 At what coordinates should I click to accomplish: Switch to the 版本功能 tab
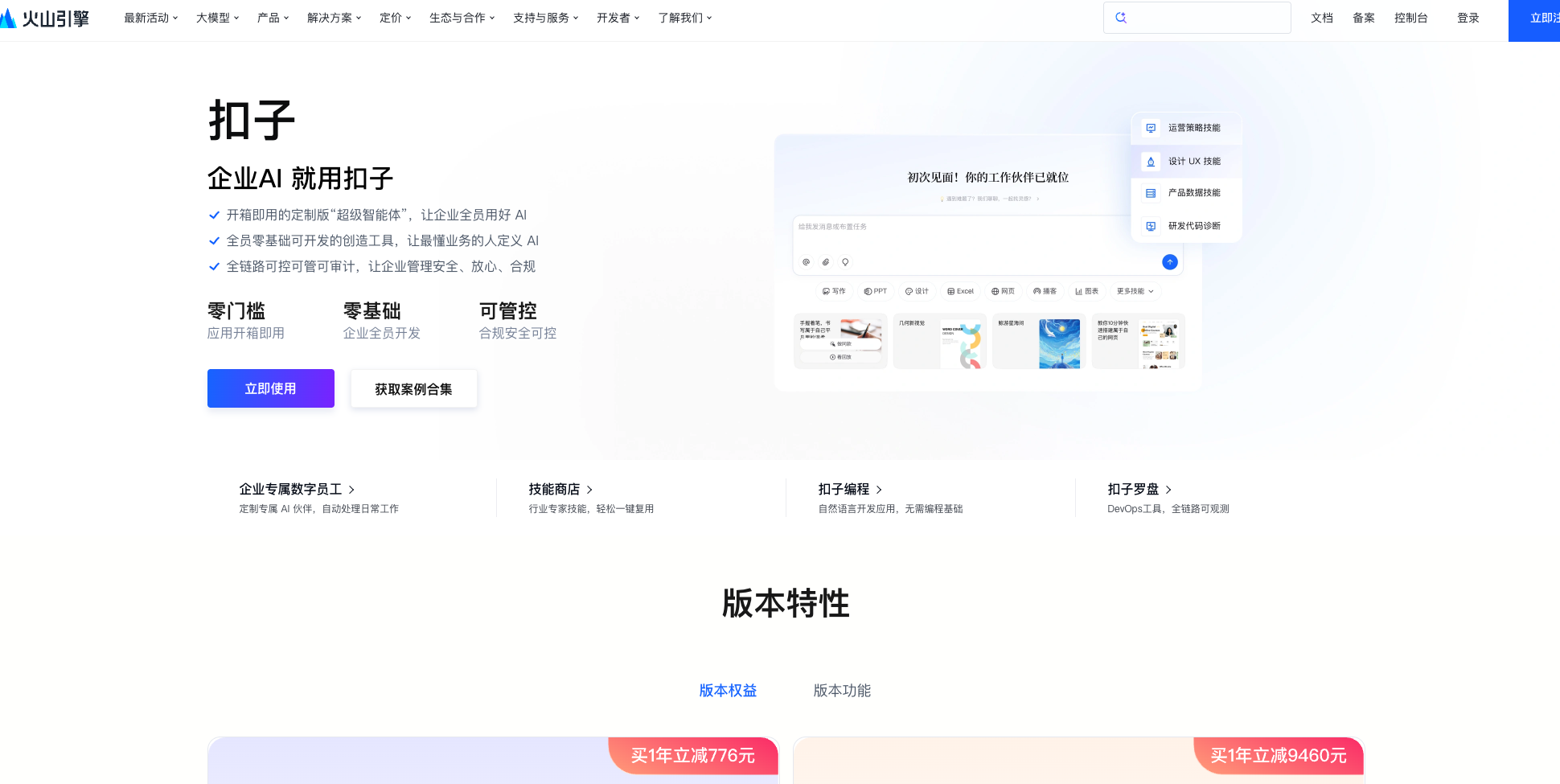(842, 691)
